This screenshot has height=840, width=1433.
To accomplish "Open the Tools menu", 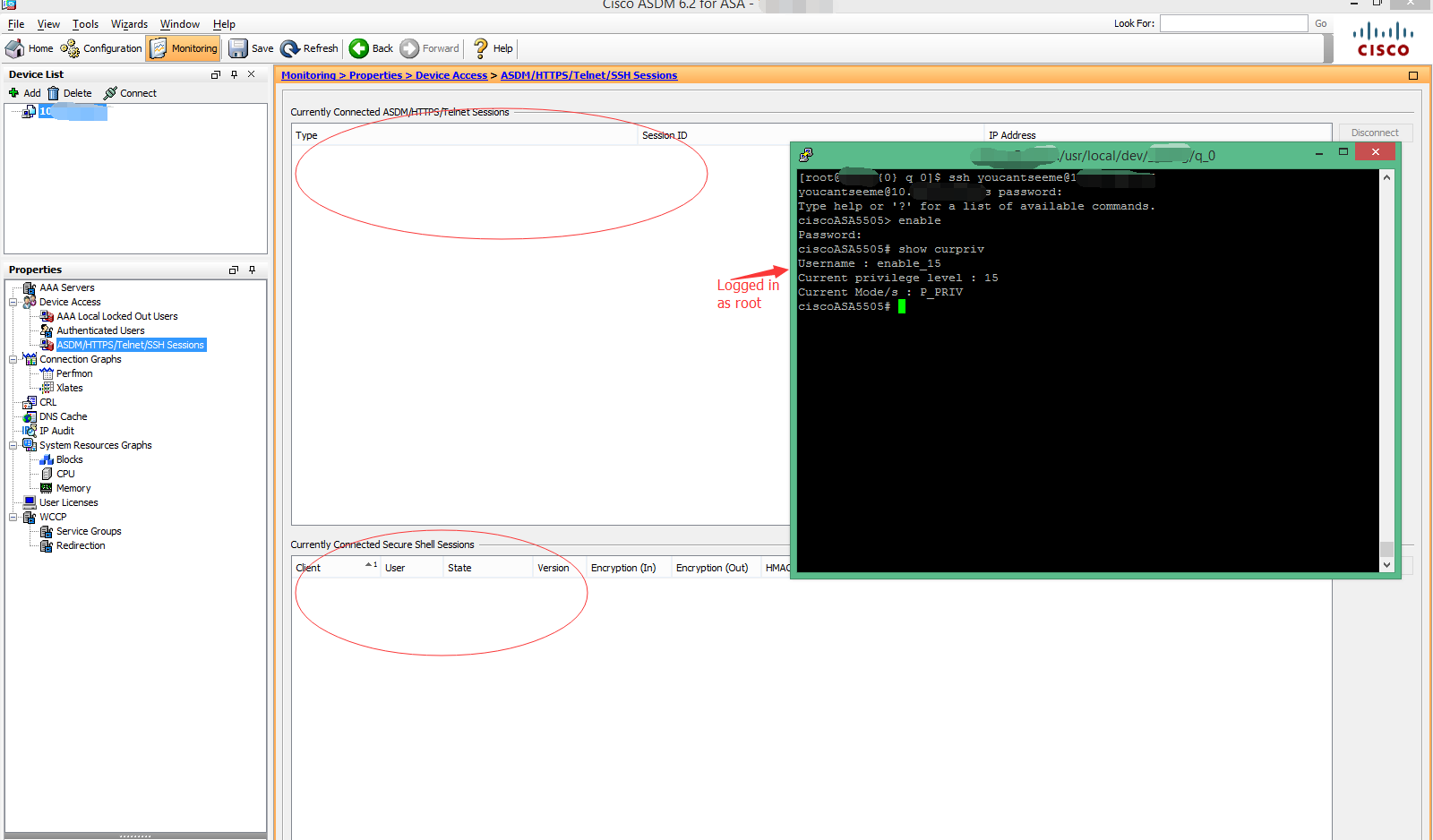I will click(x=85, y=24).
